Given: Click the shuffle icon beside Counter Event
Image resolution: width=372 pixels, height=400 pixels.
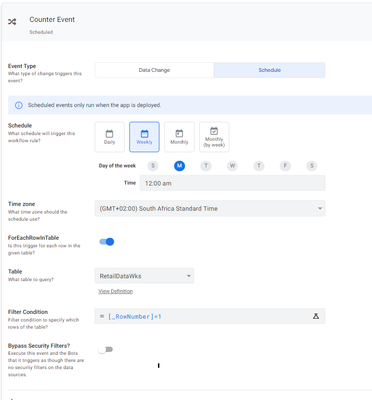Looking at the screenshot, I should coord(12,22).
